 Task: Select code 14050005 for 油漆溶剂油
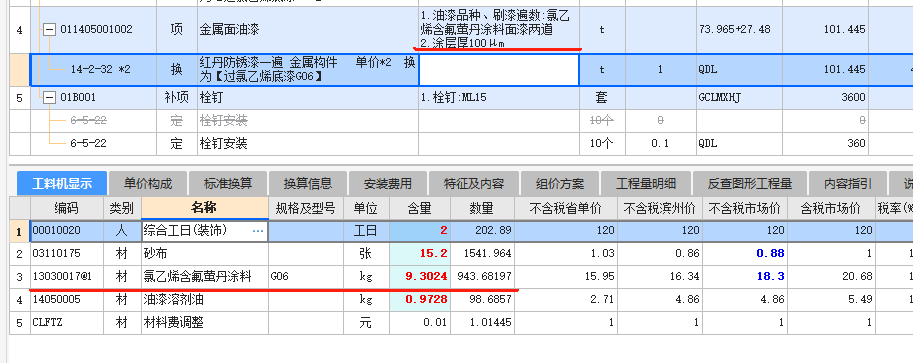[66, 299]
